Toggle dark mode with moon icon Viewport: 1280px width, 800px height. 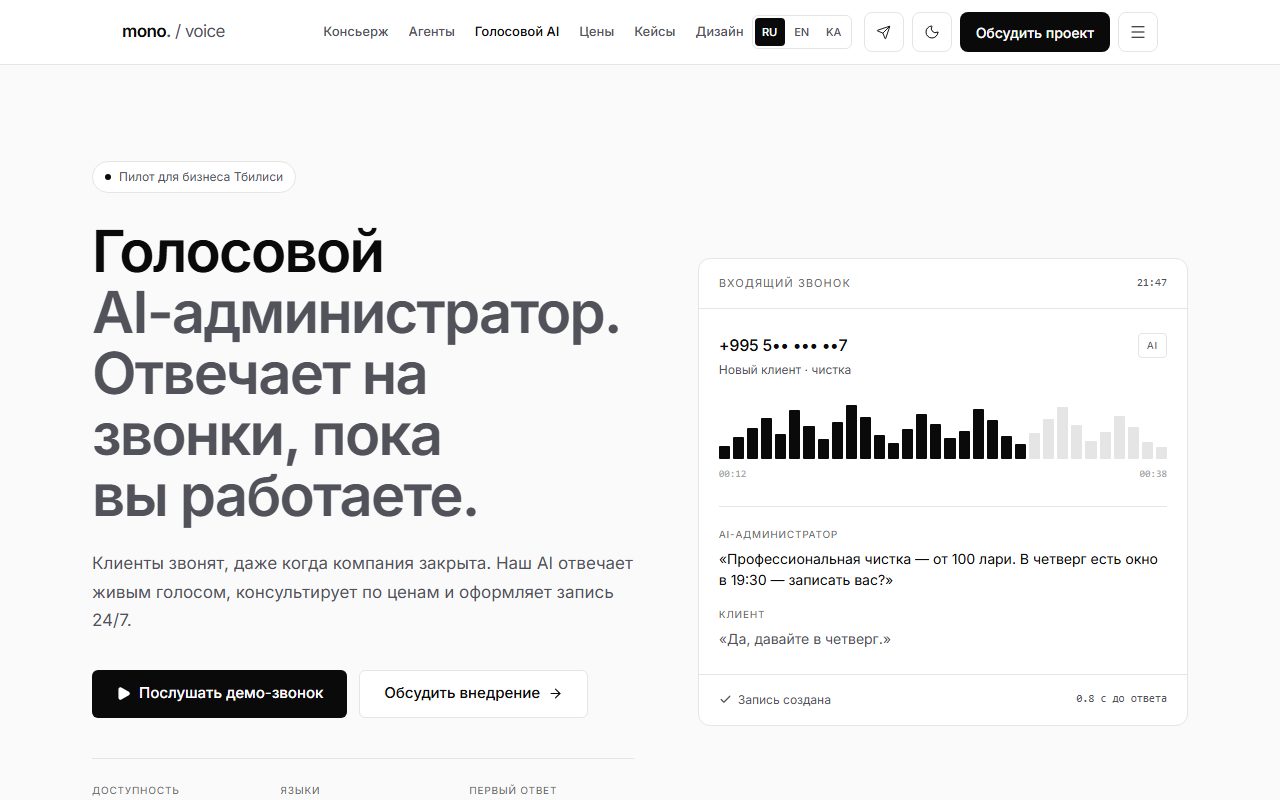[x=932, y=32]
